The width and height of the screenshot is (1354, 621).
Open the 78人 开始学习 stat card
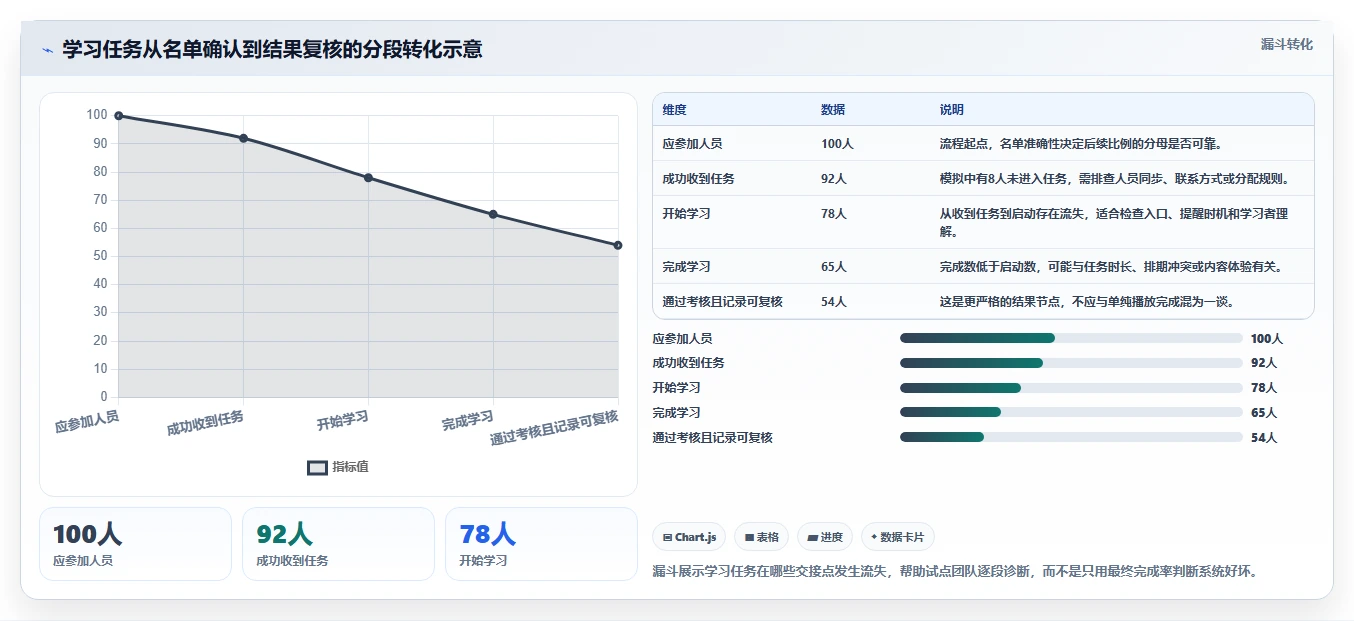point(541,544)
